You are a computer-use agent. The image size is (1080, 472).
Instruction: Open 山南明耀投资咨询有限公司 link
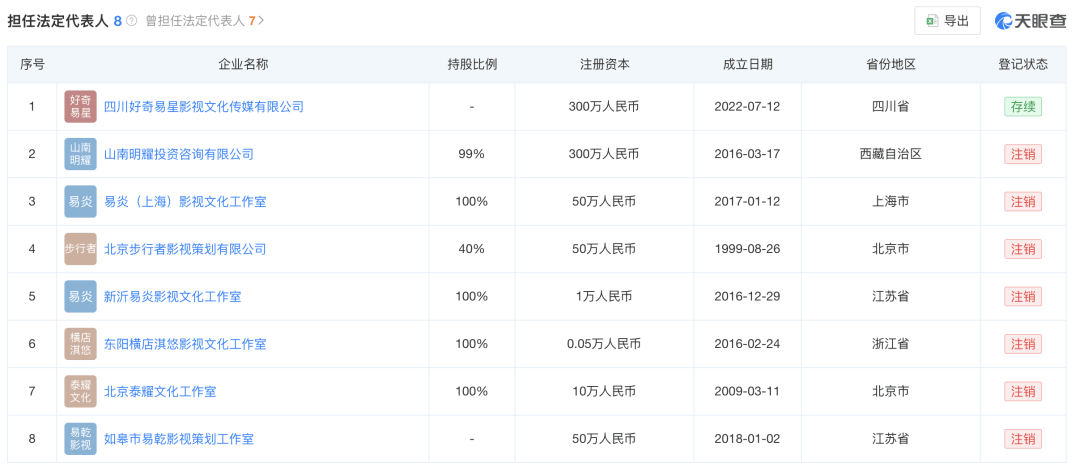[x=179, y=154]
